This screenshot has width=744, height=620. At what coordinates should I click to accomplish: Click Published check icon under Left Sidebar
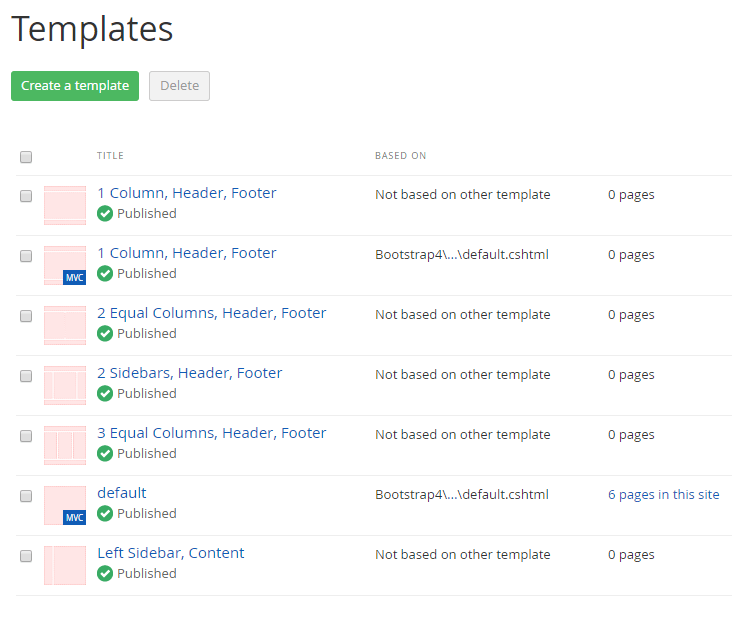pyautogui.click(x=105, y=574)
